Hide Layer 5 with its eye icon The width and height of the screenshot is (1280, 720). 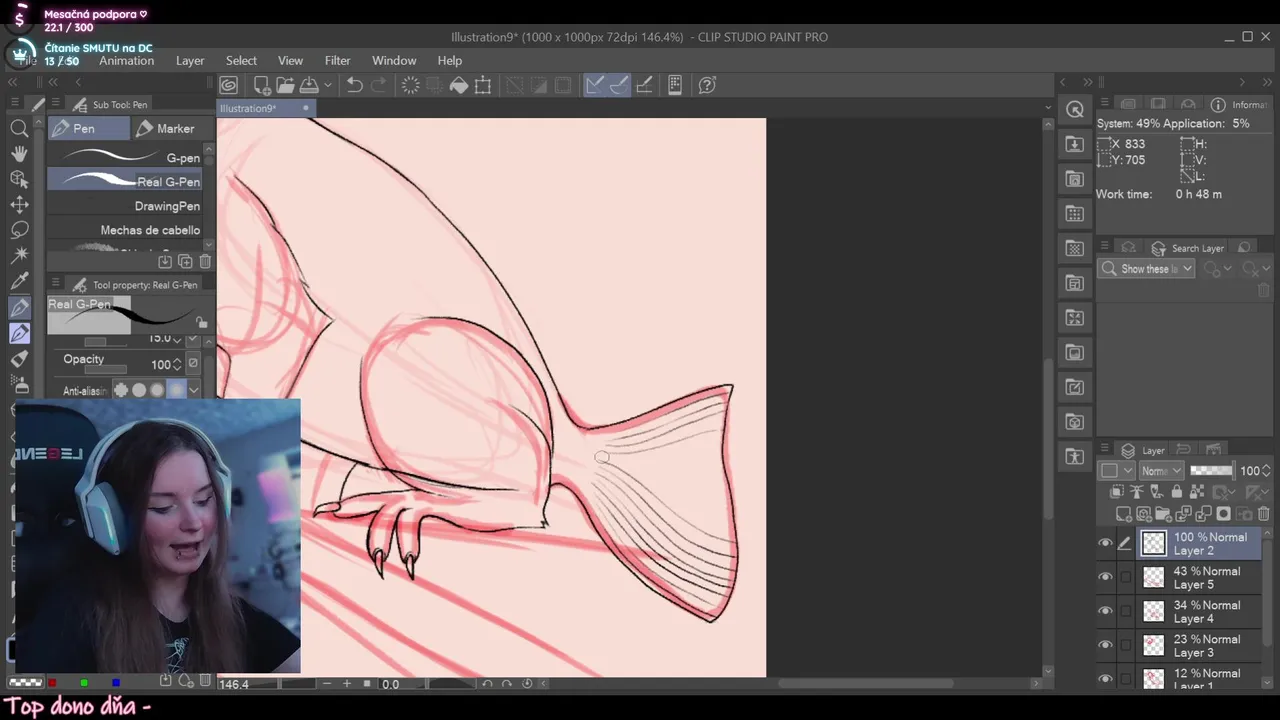(x=1105, y=577)
